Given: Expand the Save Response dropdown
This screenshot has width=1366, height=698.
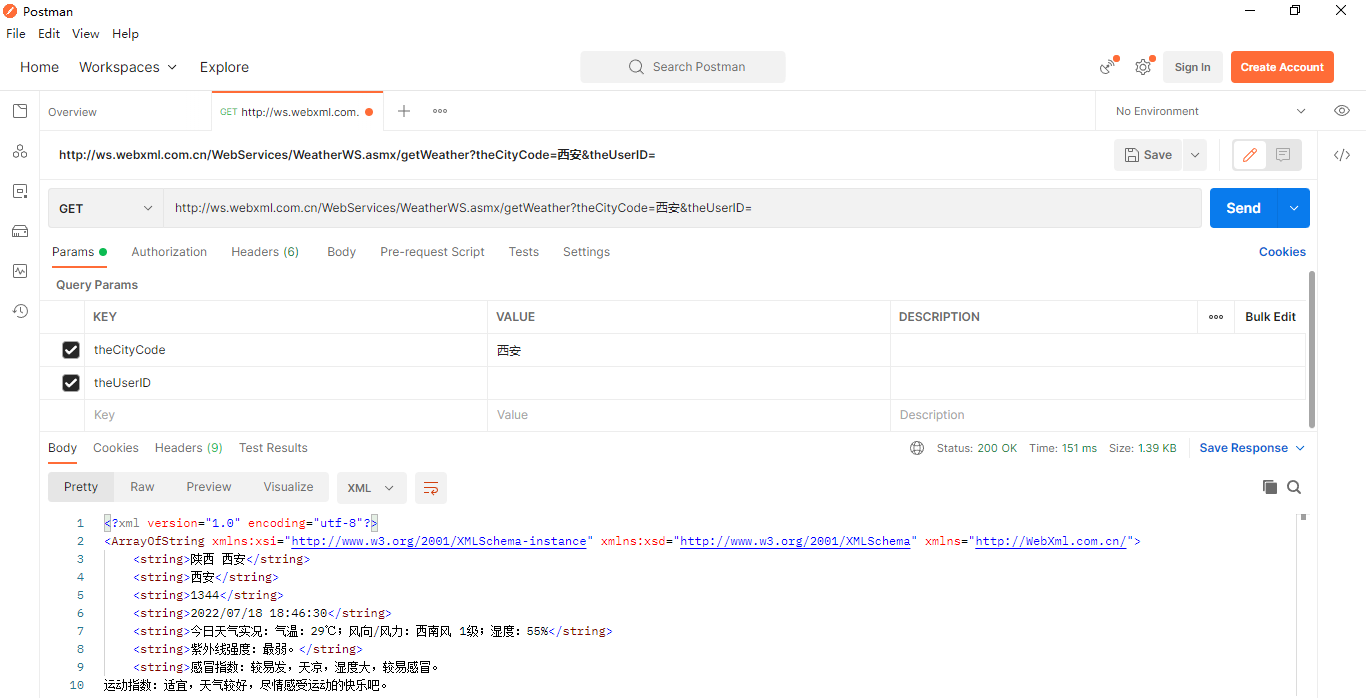Looking at the screenshot, I should [1252, 448].
